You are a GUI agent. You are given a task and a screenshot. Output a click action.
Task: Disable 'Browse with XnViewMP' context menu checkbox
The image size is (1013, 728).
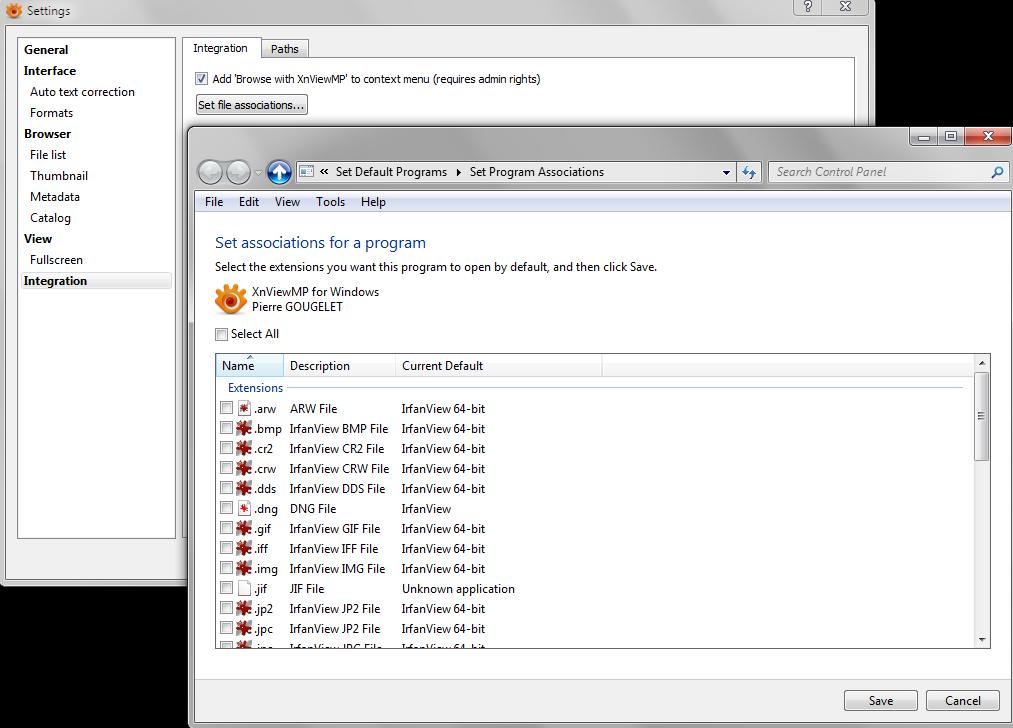coord(202,79)
